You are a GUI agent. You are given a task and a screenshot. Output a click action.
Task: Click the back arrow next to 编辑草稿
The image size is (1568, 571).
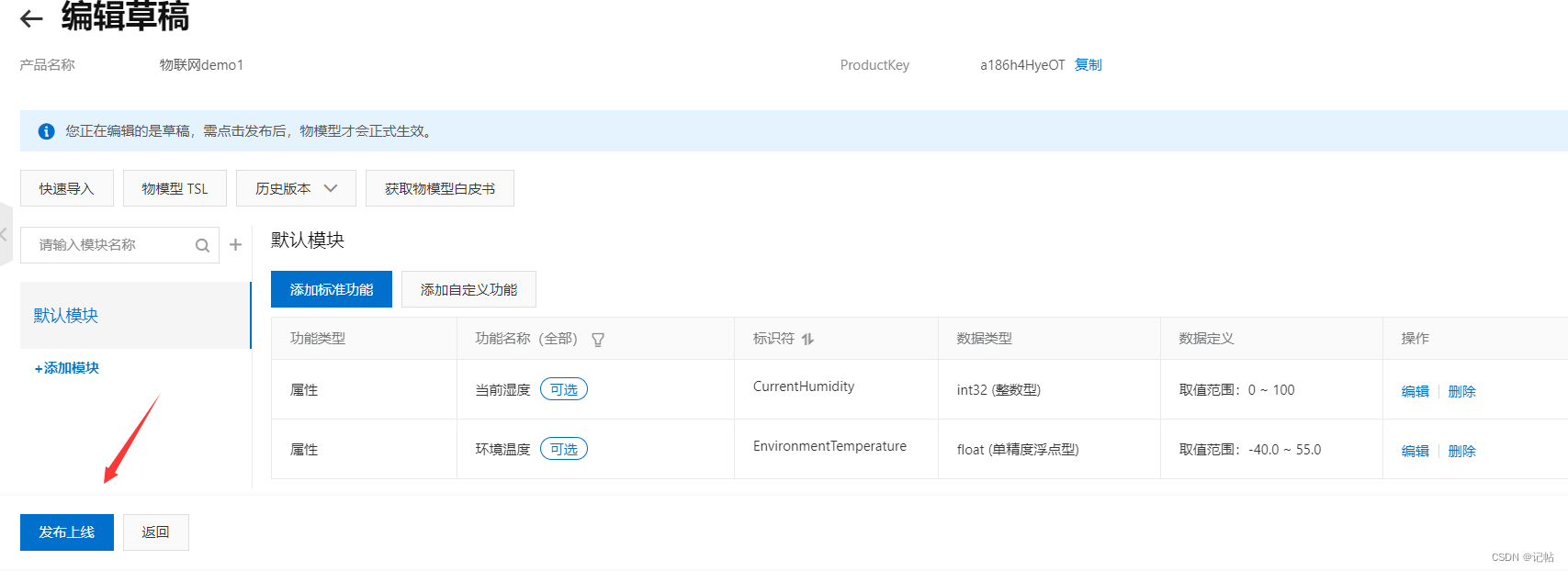[31, 18]
